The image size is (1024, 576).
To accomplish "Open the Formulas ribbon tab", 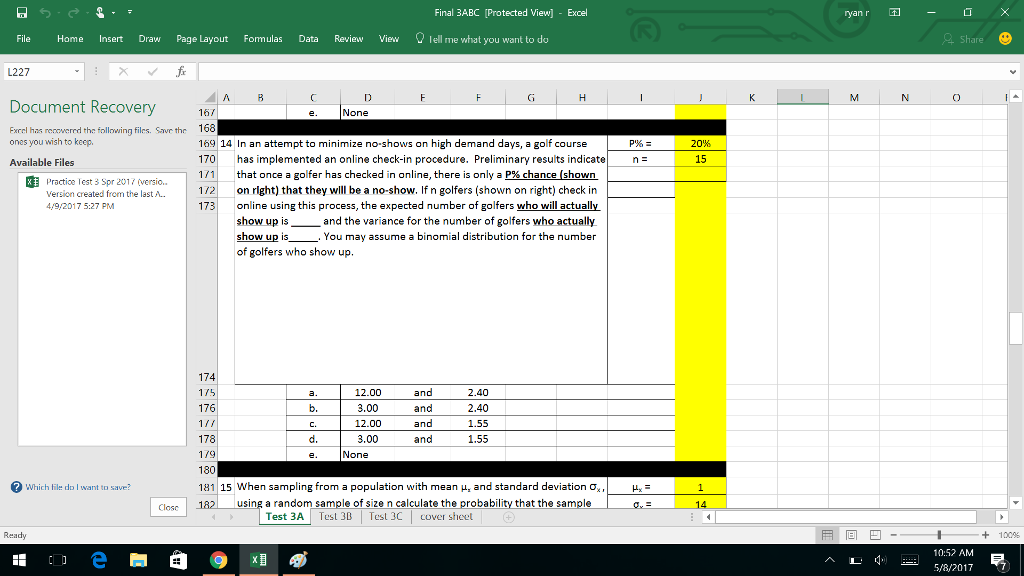I will (x=262, y=38).
